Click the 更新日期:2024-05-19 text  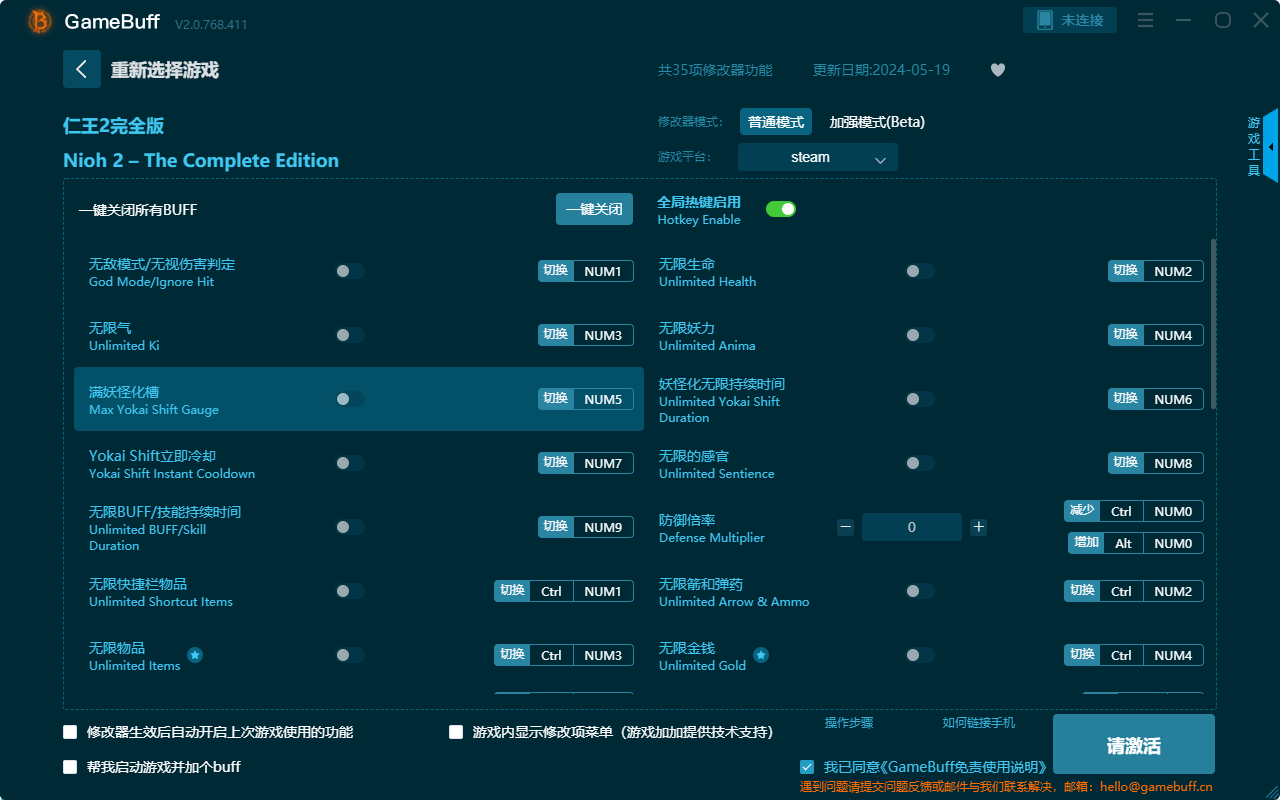882,70
